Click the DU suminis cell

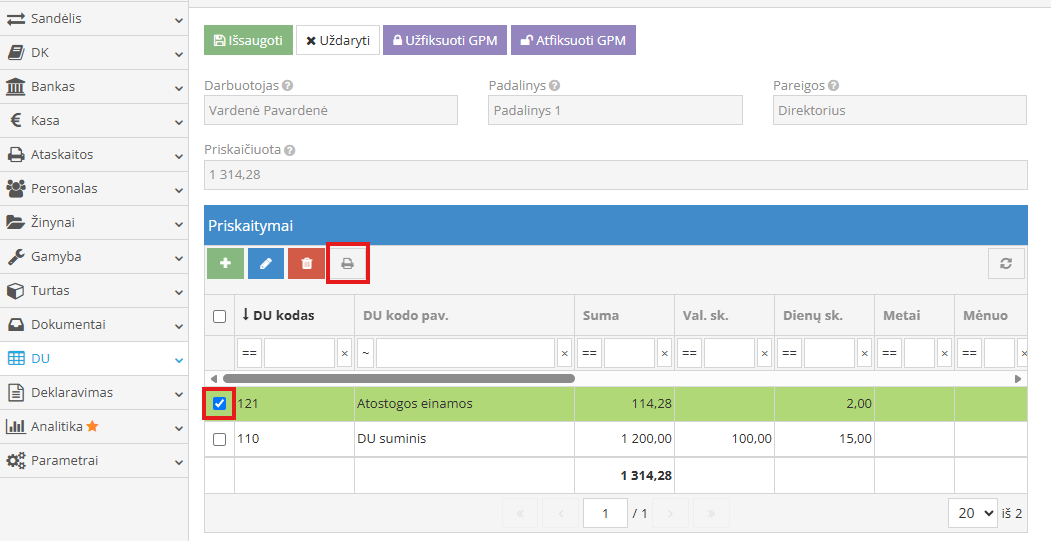coord(464,439)
